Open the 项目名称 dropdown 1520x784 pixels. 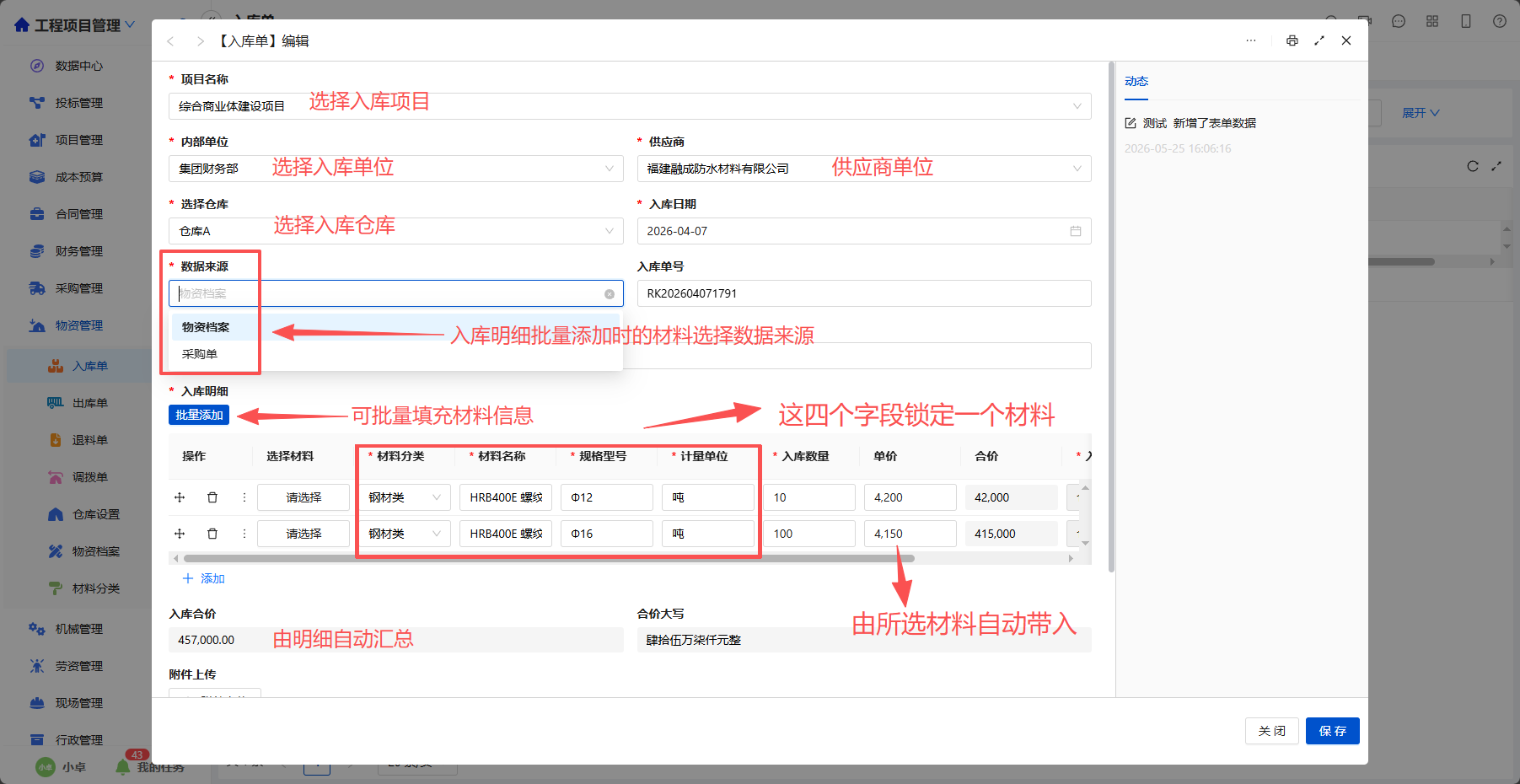(630, 106)
